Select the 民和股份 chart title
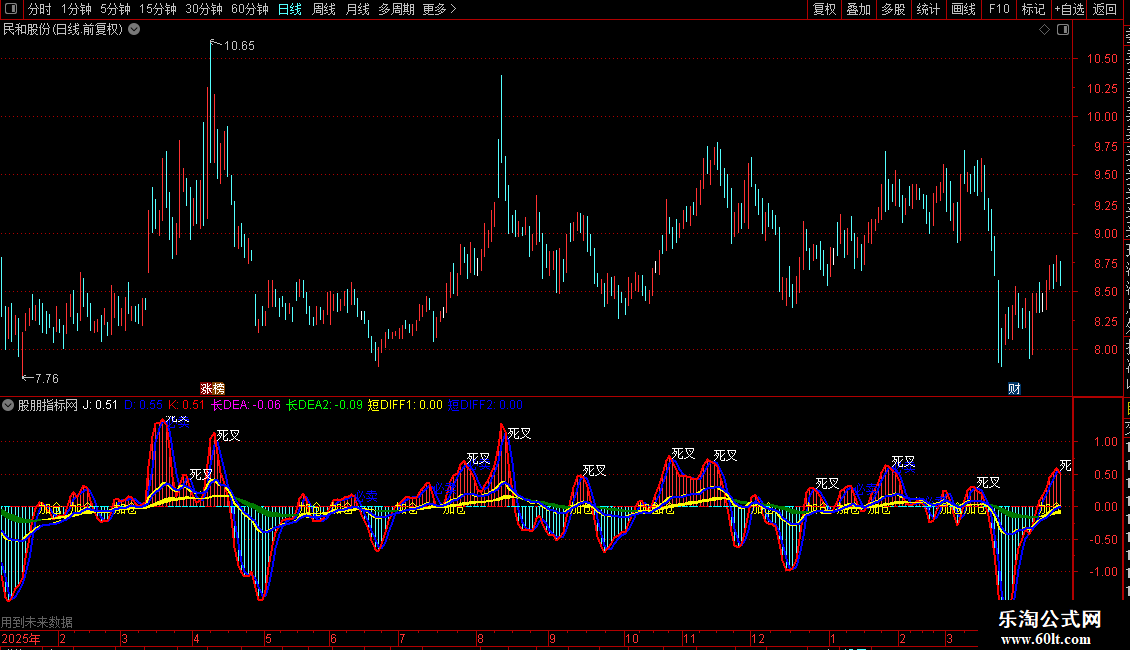1130x650 pixels. click(x=63, y=30)
